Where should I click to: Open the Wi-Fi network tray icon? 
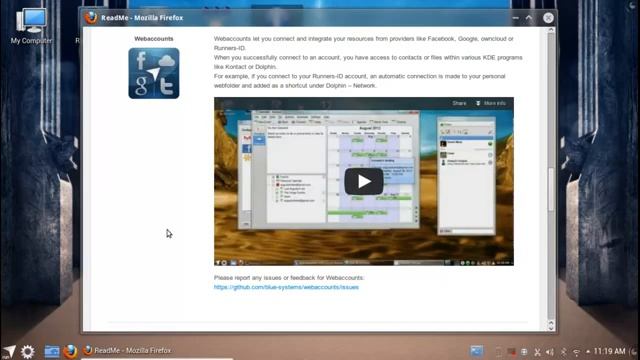click(x=576, y=352)
